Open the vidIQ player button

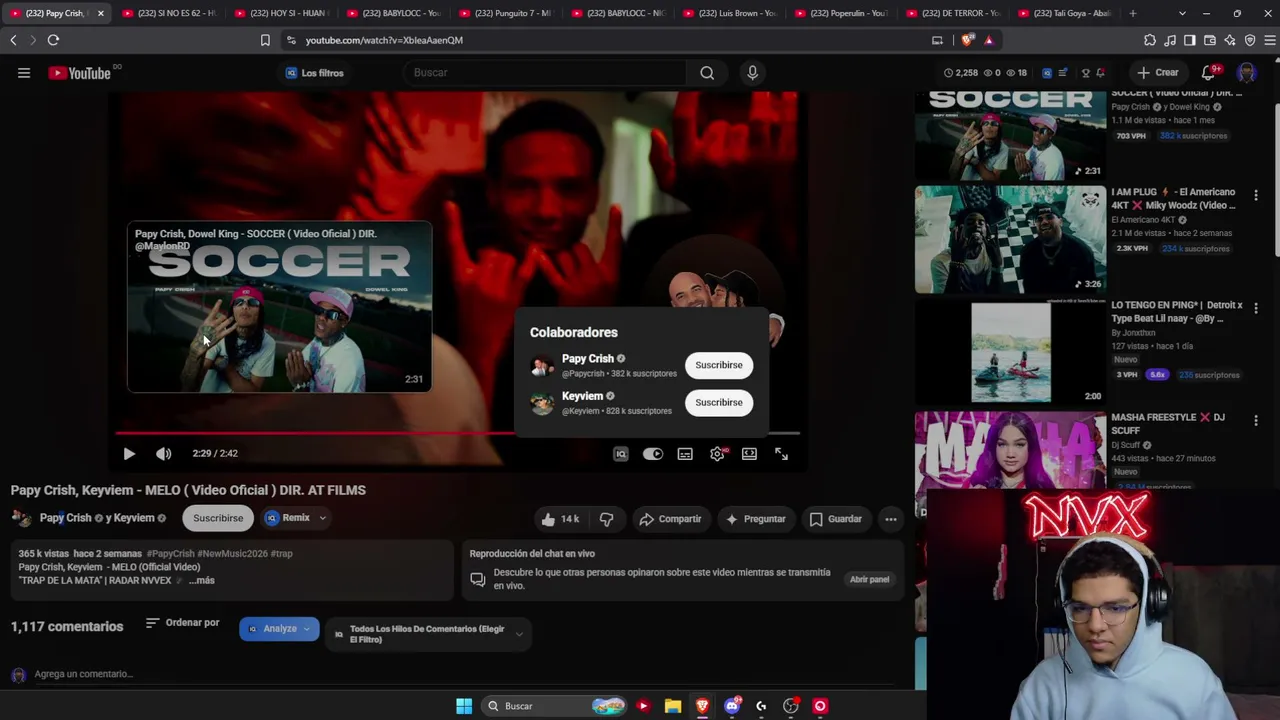pyautogui.click(x=621, y=454)
